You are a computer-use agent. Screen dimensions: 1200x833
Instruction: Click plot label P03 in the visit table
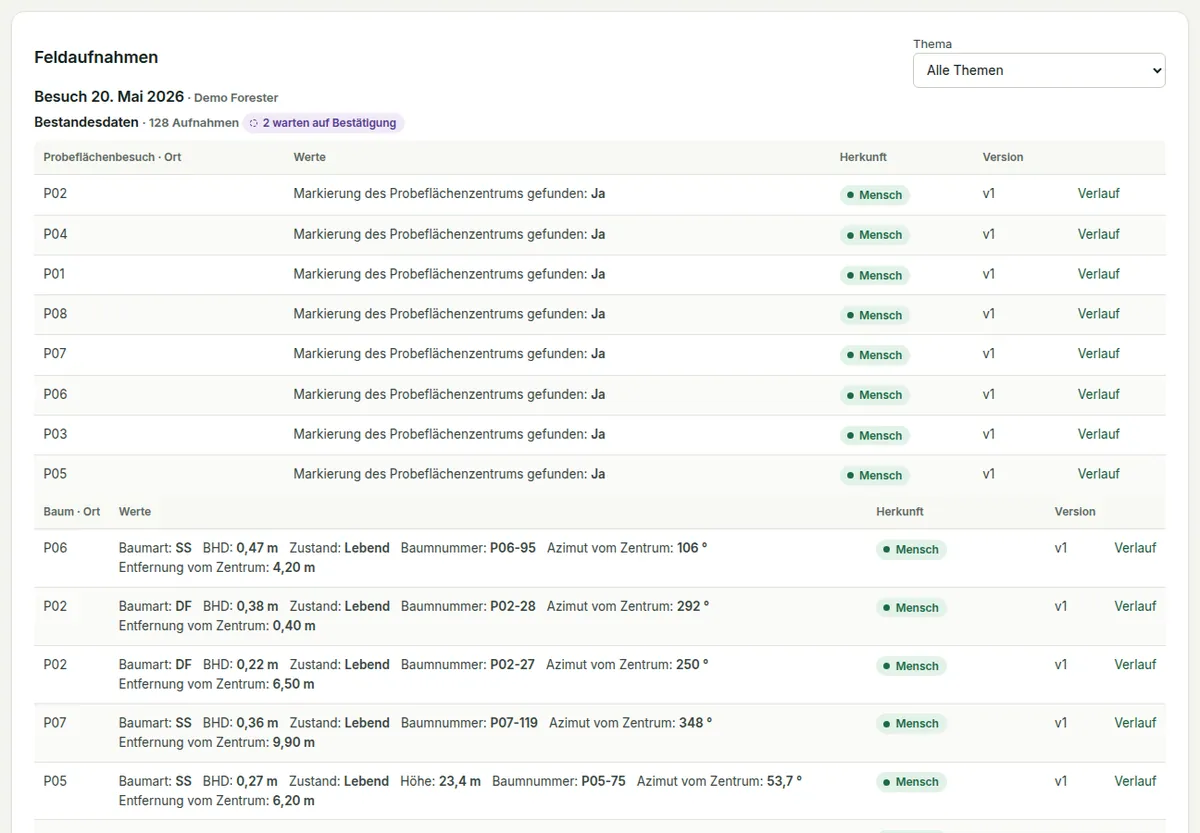(55, 434)
